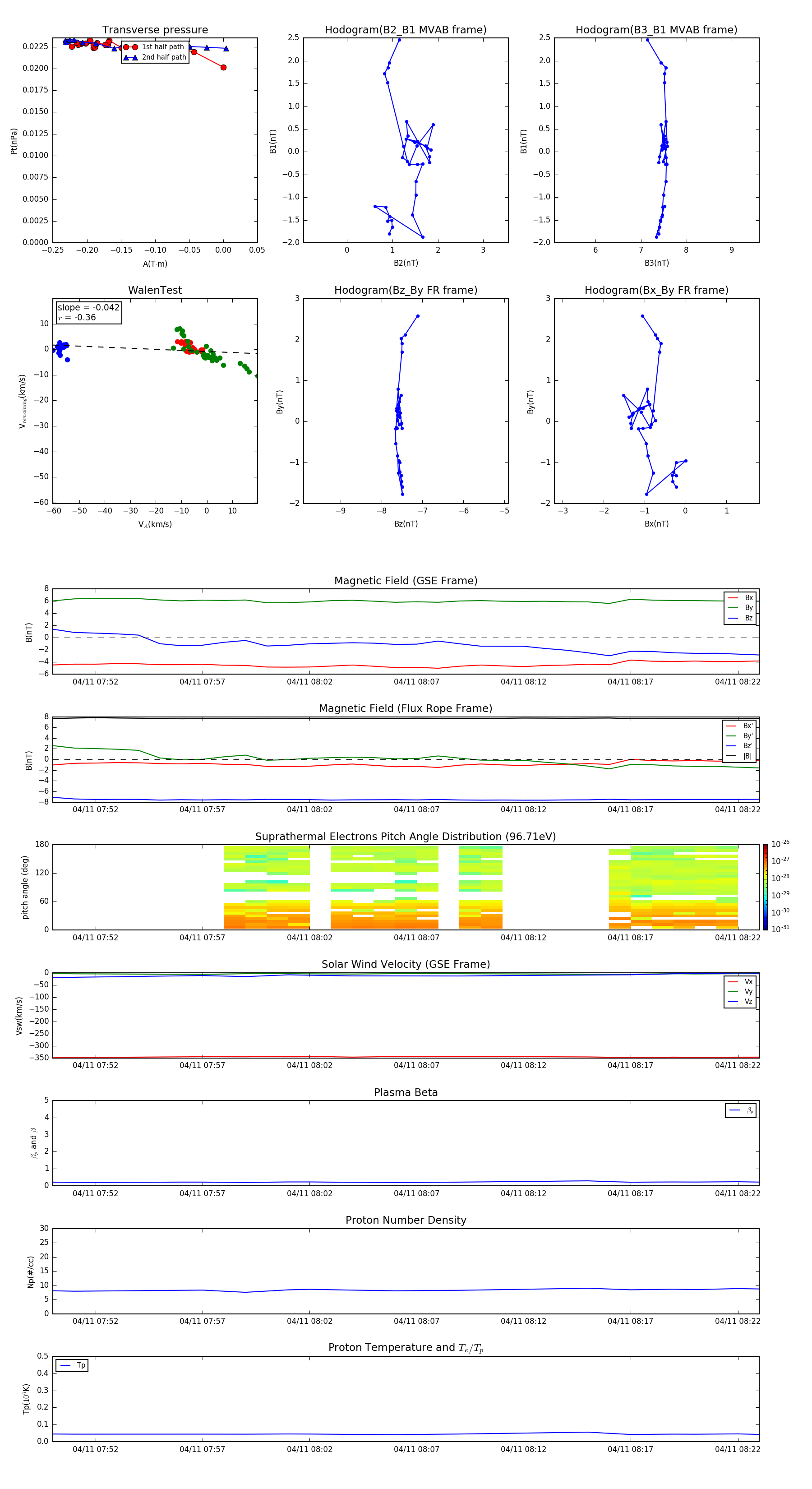Click the "r = -0.36" correlation annotation
This screenshot has width=812, height=1489.
click(x=77, y=317)
